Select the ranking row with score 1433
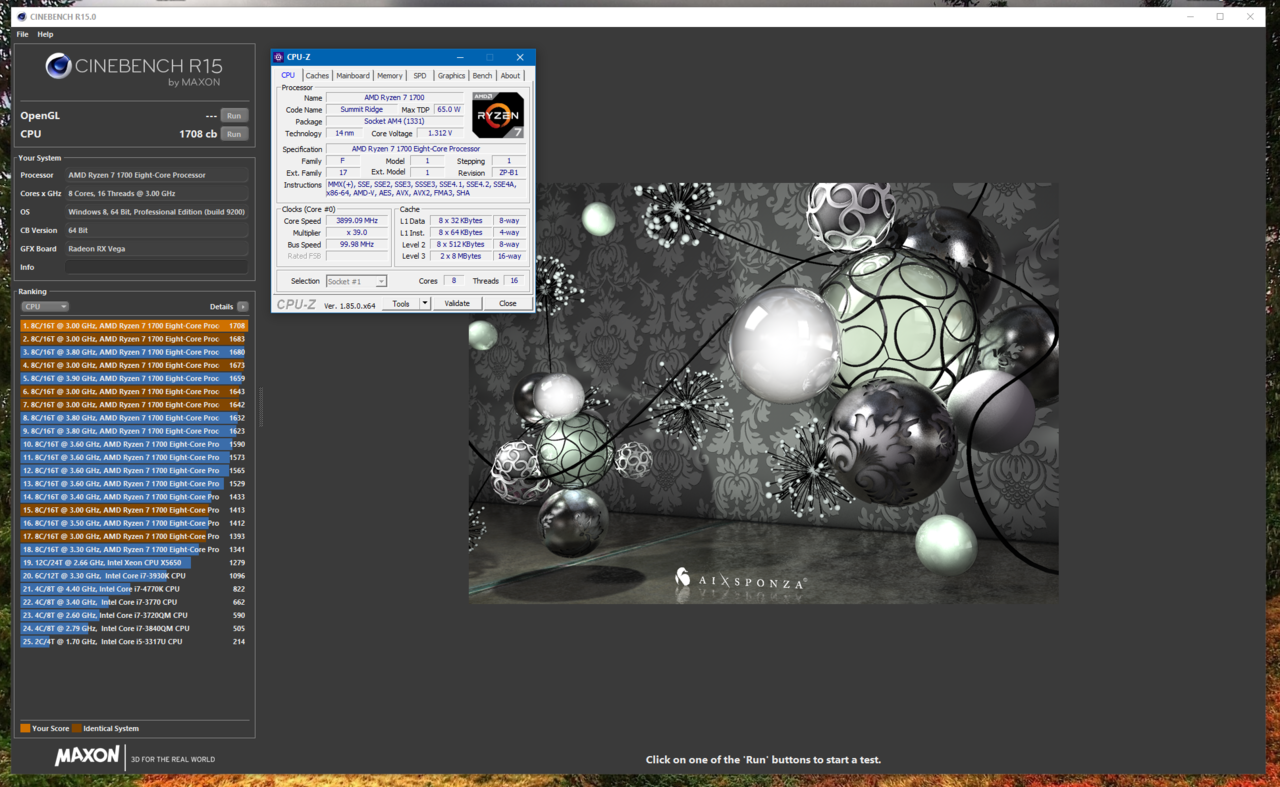This screenshot has width=1280, height=787. click(134, 497)
